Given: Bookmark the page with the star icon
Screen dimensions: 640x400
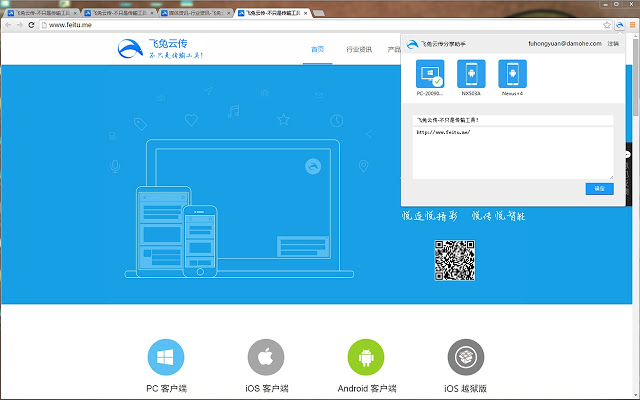Looking at the screenshot, I should pyautogui.click(x=607, y=25).
